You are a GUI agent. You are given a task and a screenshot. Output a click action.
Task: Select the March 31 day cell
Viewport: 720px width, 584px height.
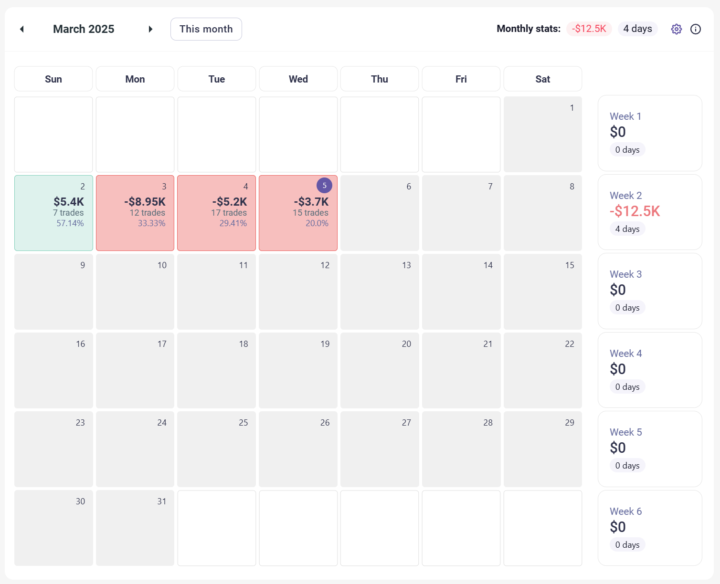tap(135, 528)
